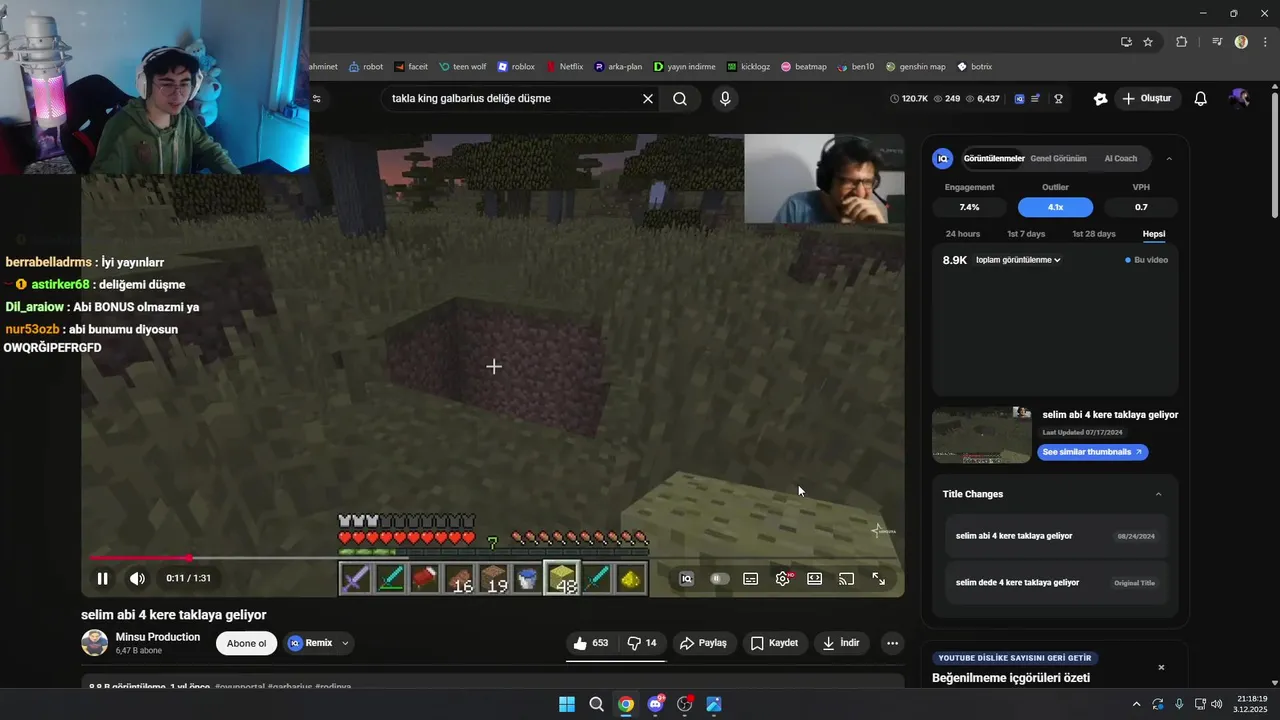Pause the video
This screenshot has height=720, width=1280.
[x=102, y=578]
